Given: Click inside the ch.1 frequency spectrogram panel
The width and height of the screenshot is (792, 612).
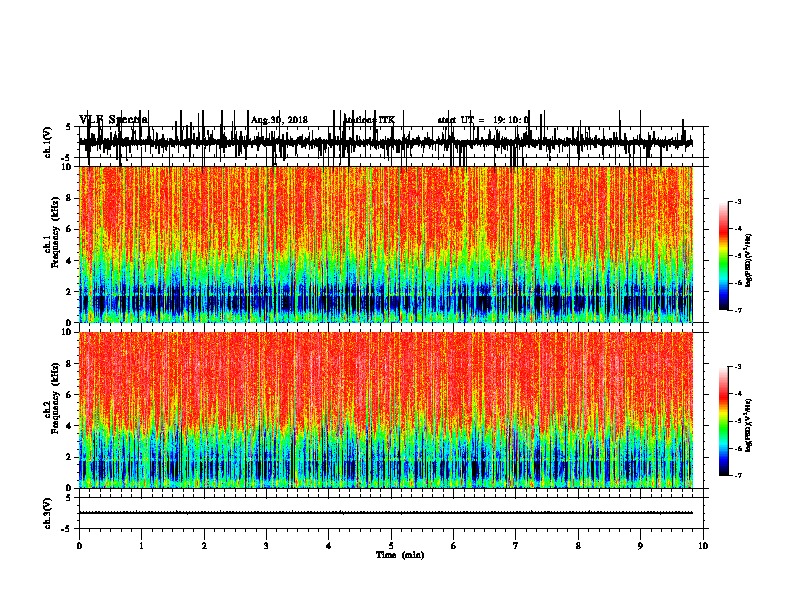Looking at the screenshot, I should pos(386,244).
